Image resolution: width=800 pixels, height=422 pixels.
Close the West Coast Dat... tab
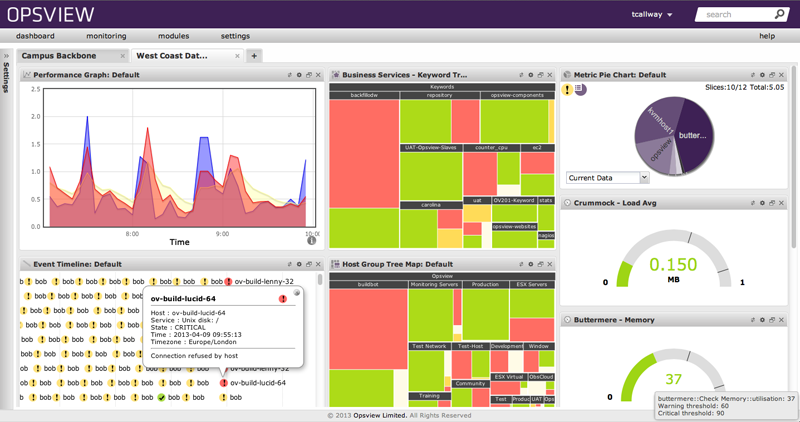tap(237, 56)
